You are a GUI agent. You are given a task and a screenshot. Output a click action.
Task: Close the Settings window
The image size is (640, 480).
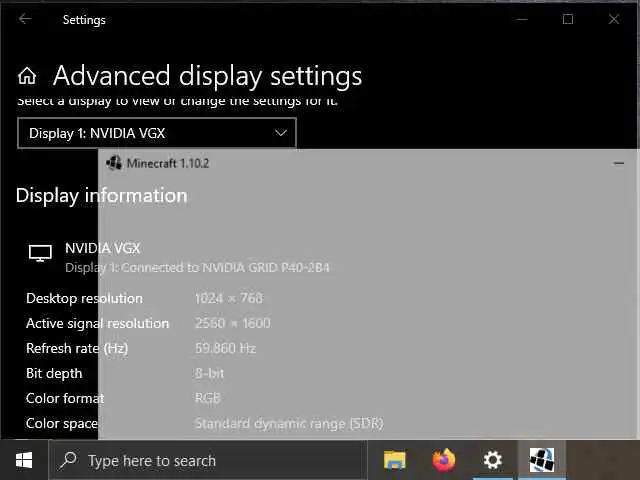(614, 19)
